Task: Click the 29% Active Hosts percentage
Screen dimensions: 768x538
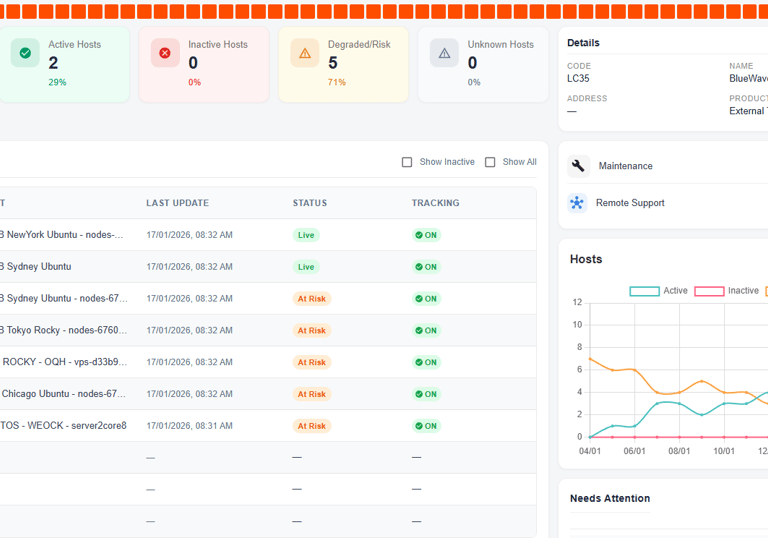Action: pyautogui.click(x=57, y=82)
